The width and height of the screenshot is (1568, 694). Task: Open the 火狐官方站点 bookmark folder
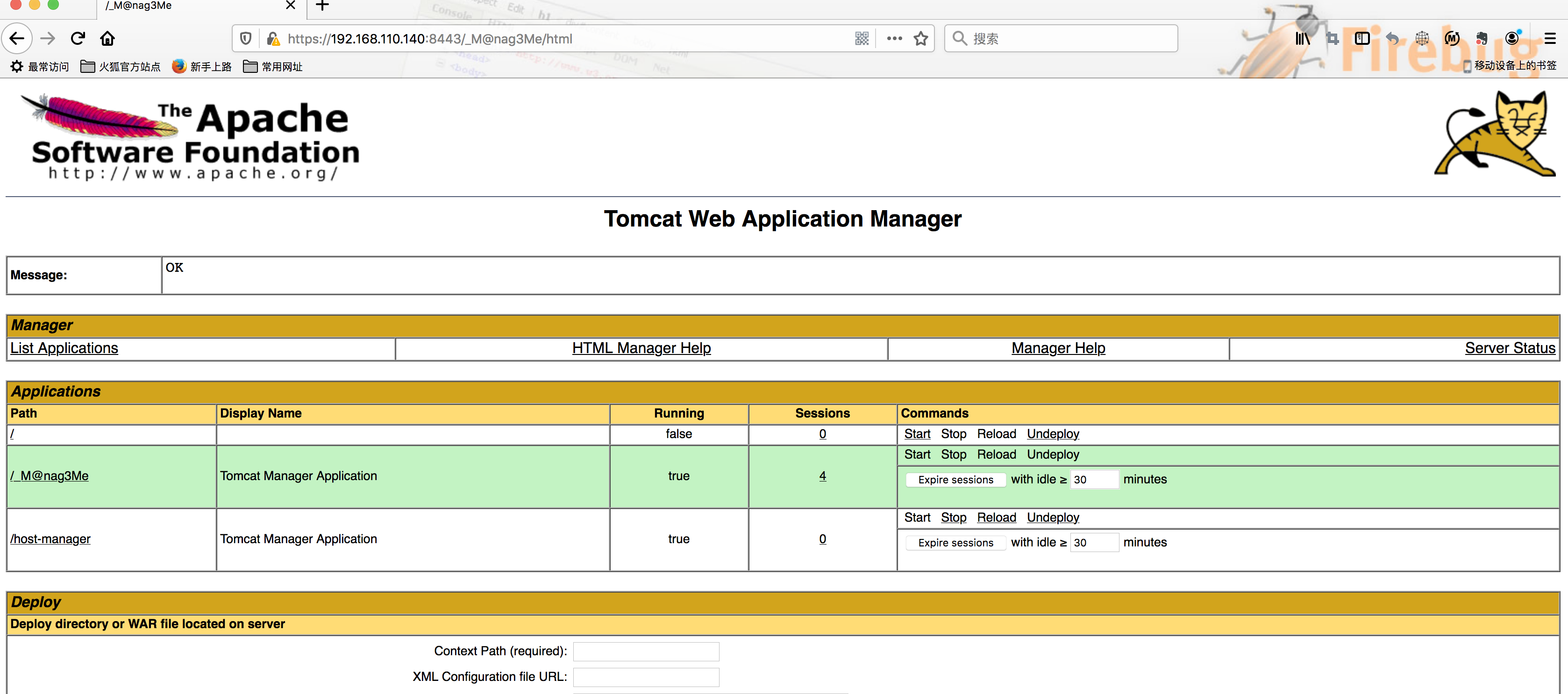tap(121, 66)
